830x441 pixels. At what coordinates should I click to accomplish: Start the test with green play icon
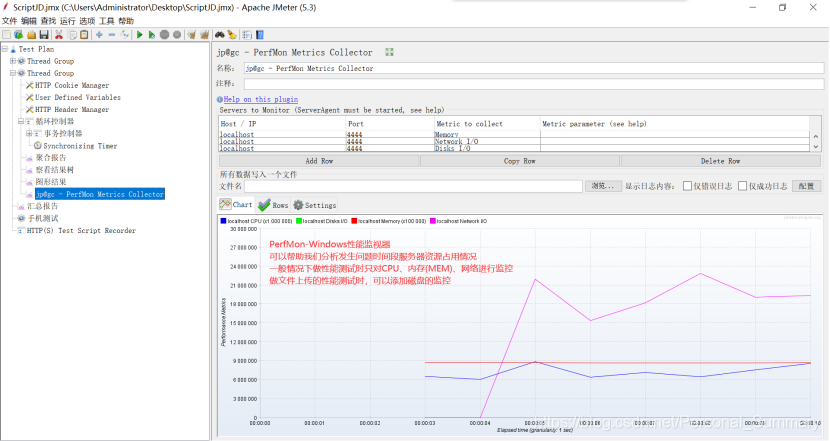[x=140, y=35]
